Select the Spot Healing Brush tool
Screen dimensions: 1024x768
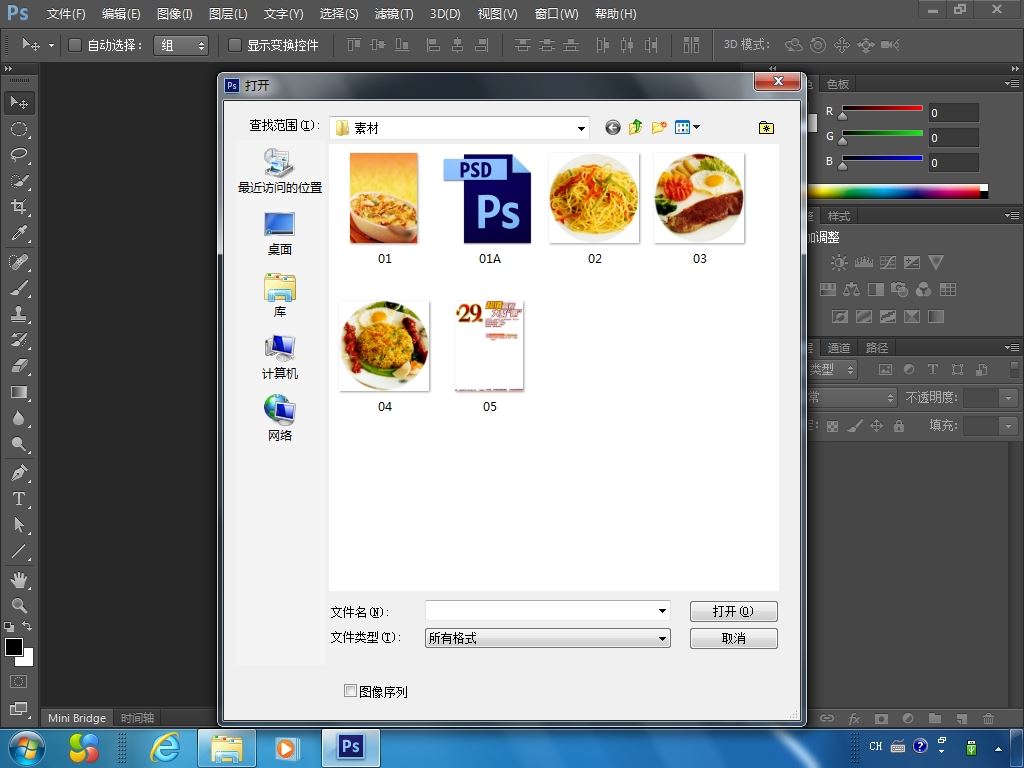[19, 262]
